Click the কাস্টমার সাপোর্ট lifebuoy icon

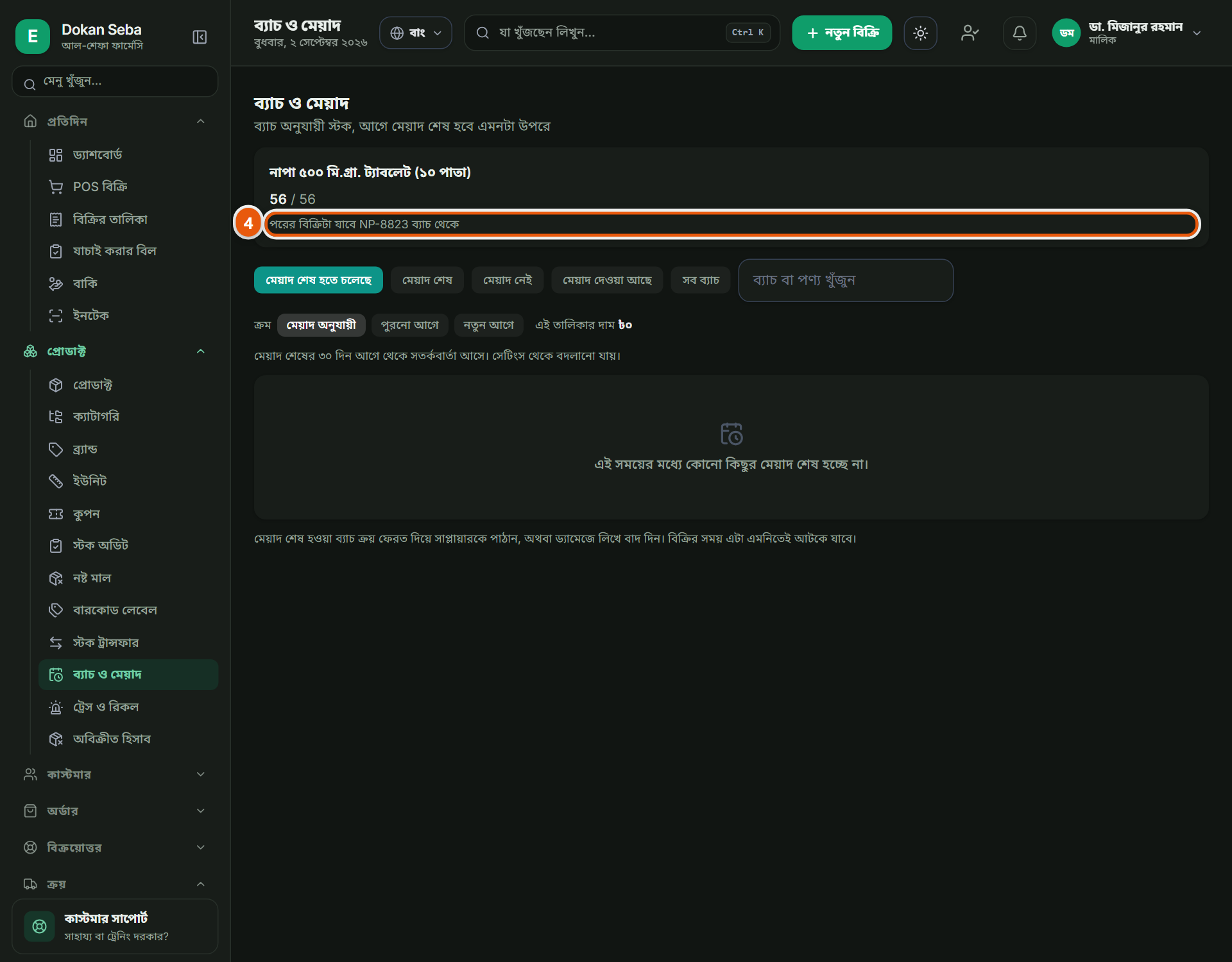pos(39,926)
